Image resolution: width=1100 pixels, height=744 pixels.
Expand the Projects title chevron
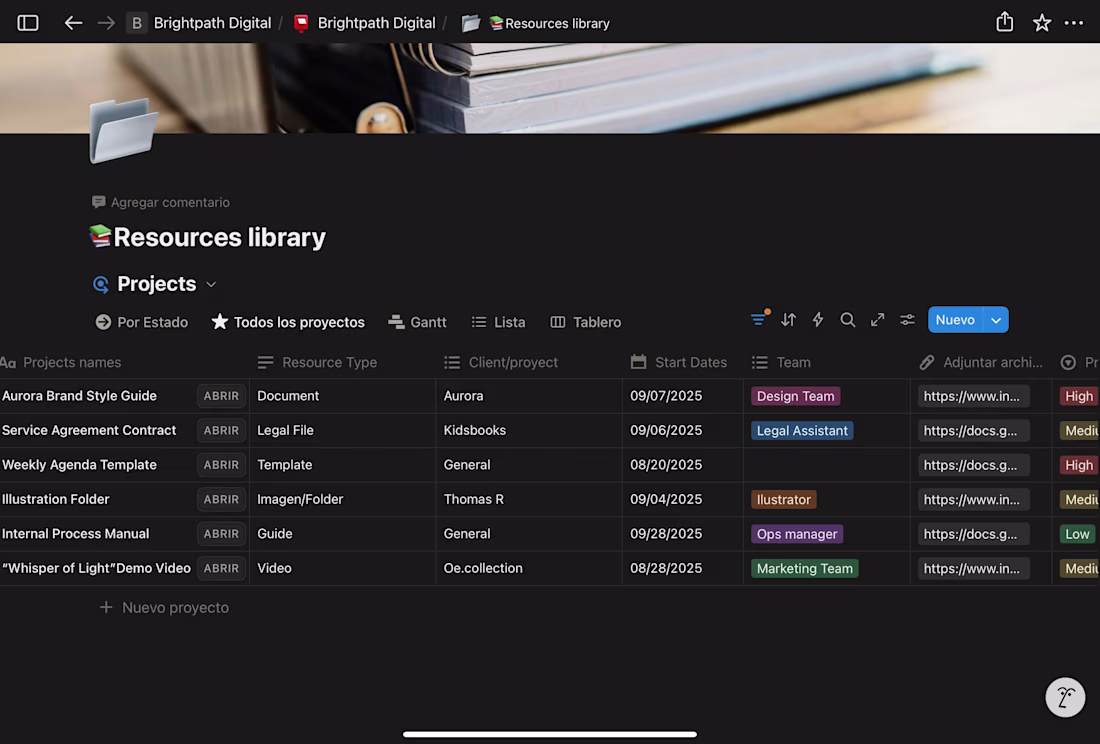tap(211, 285)
